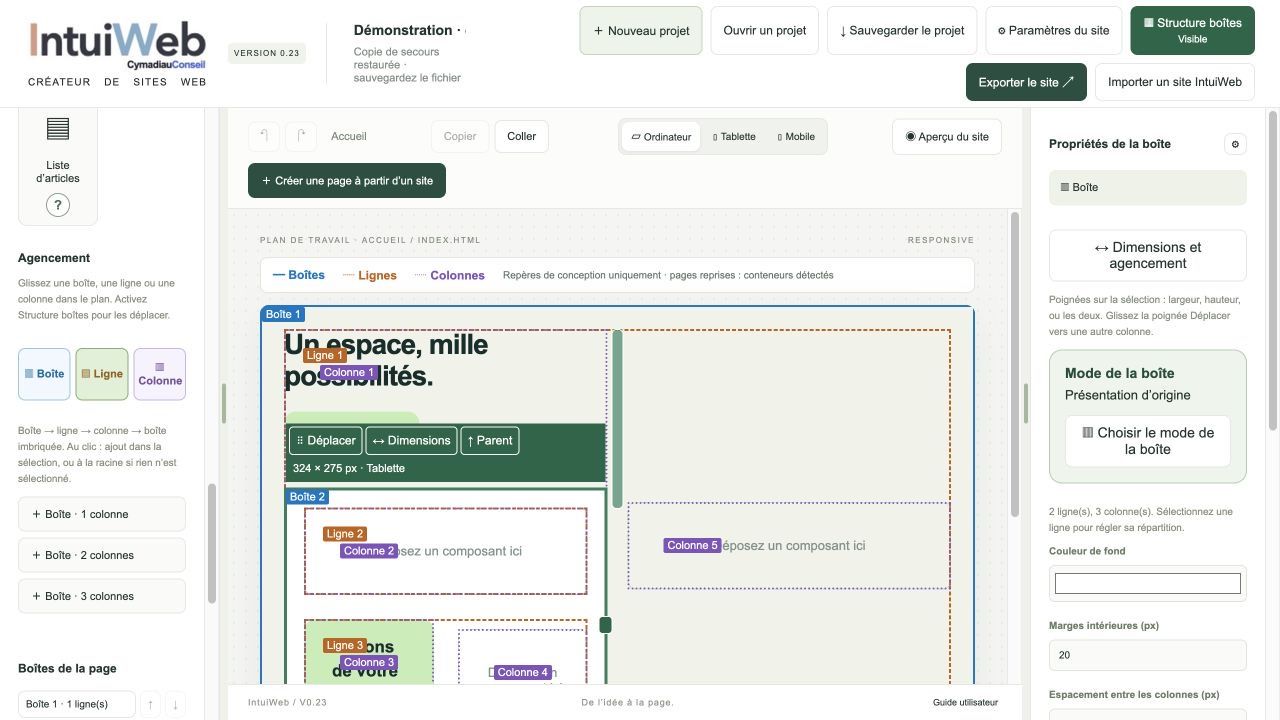Click the Coller button
This screenshot has height=720, width=1280.
[x=522, y=136]
